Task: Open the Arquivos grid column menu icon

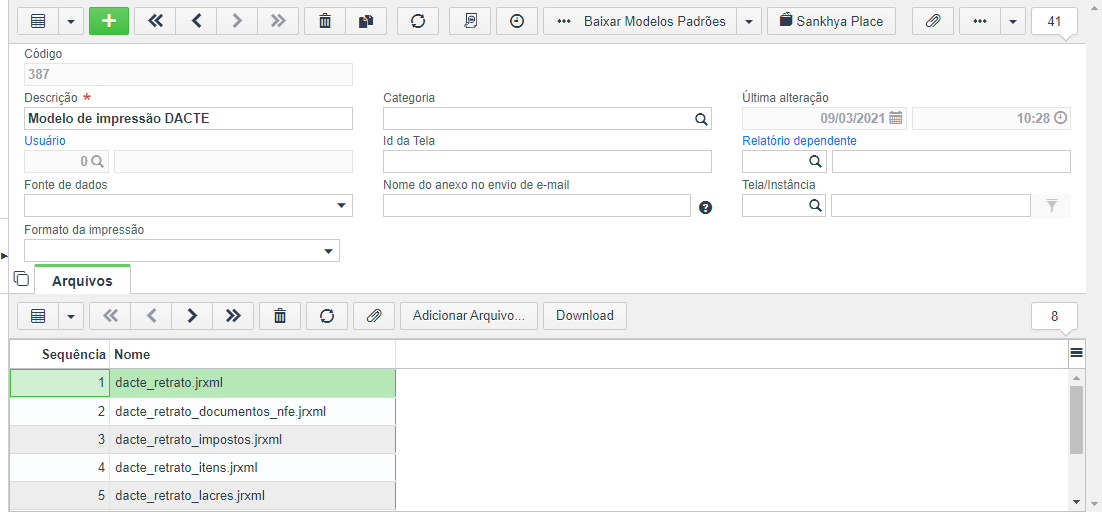Action: pos(1076,353)
